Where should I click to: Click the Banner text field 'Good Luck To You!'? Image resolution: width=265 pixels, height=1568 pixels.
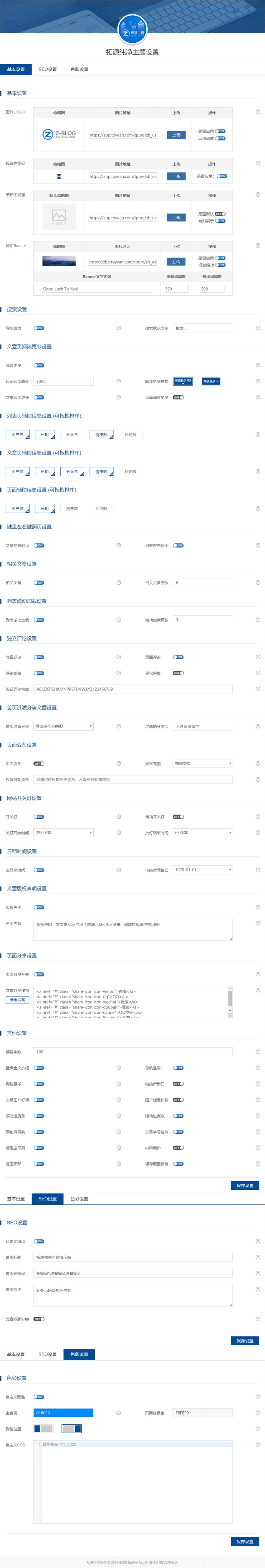coord(96,289)
